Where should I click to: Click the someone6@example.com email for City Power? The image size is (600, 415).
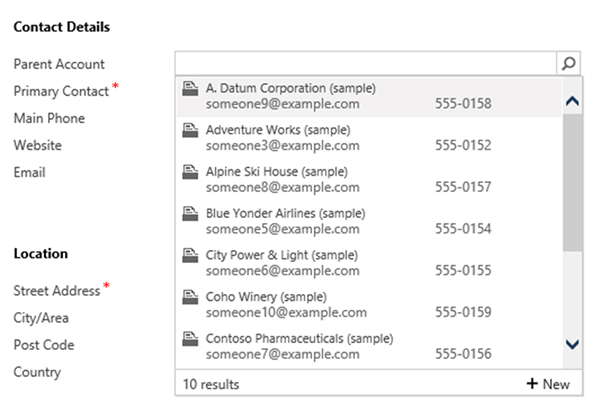pos(268,270)
